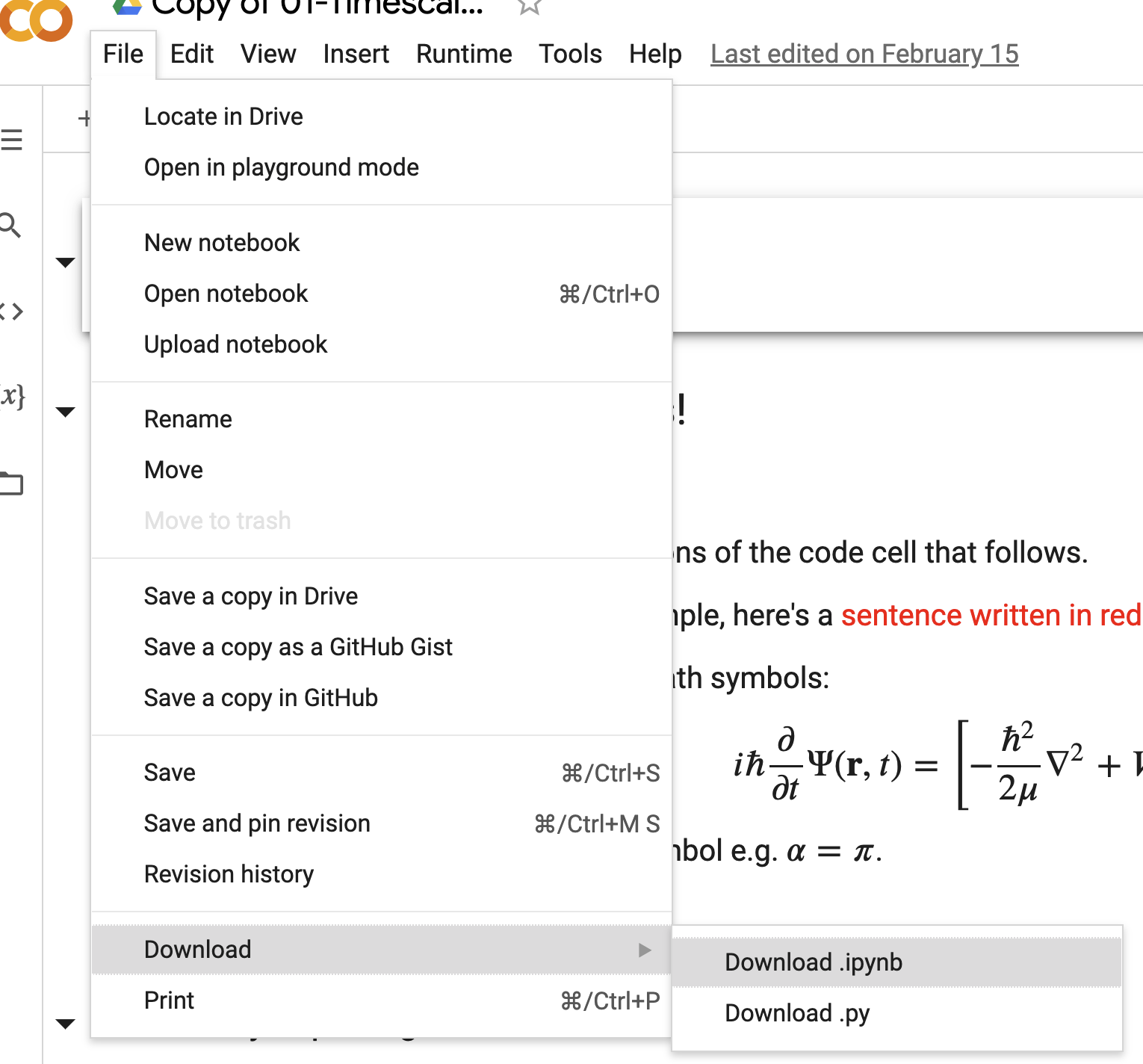This screenshot has height=1064, width=1143.
Task: Choose Rename from File menu
Action: point(381,419)
